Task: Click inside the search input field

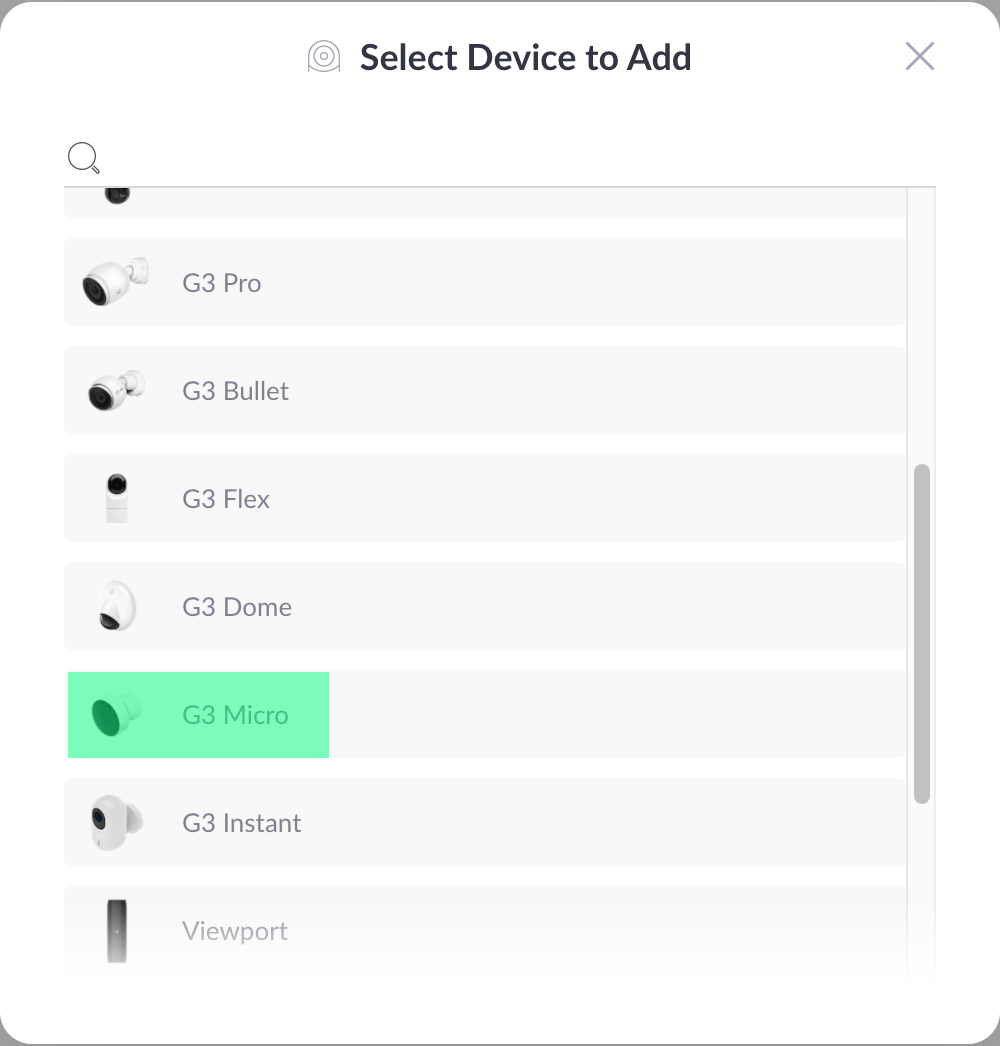Action: 400,157
